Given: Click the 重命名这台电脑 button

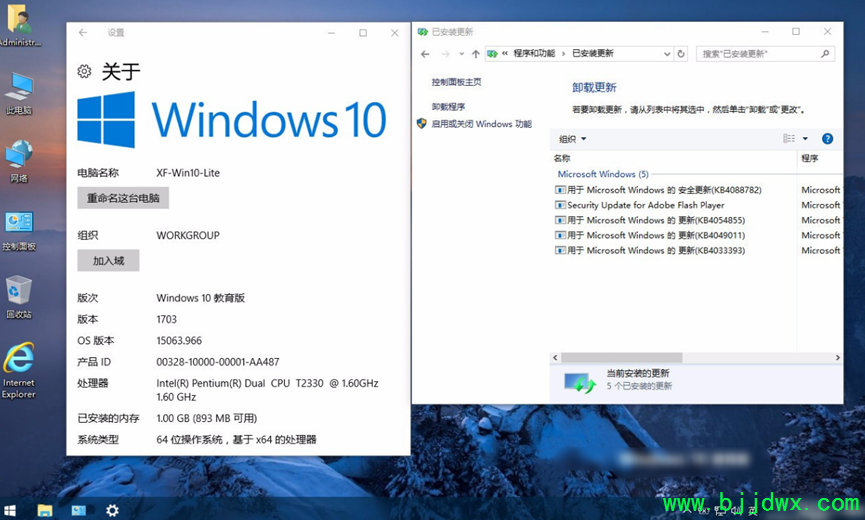Looking at the screenshot, I should [x=123, y=198].
